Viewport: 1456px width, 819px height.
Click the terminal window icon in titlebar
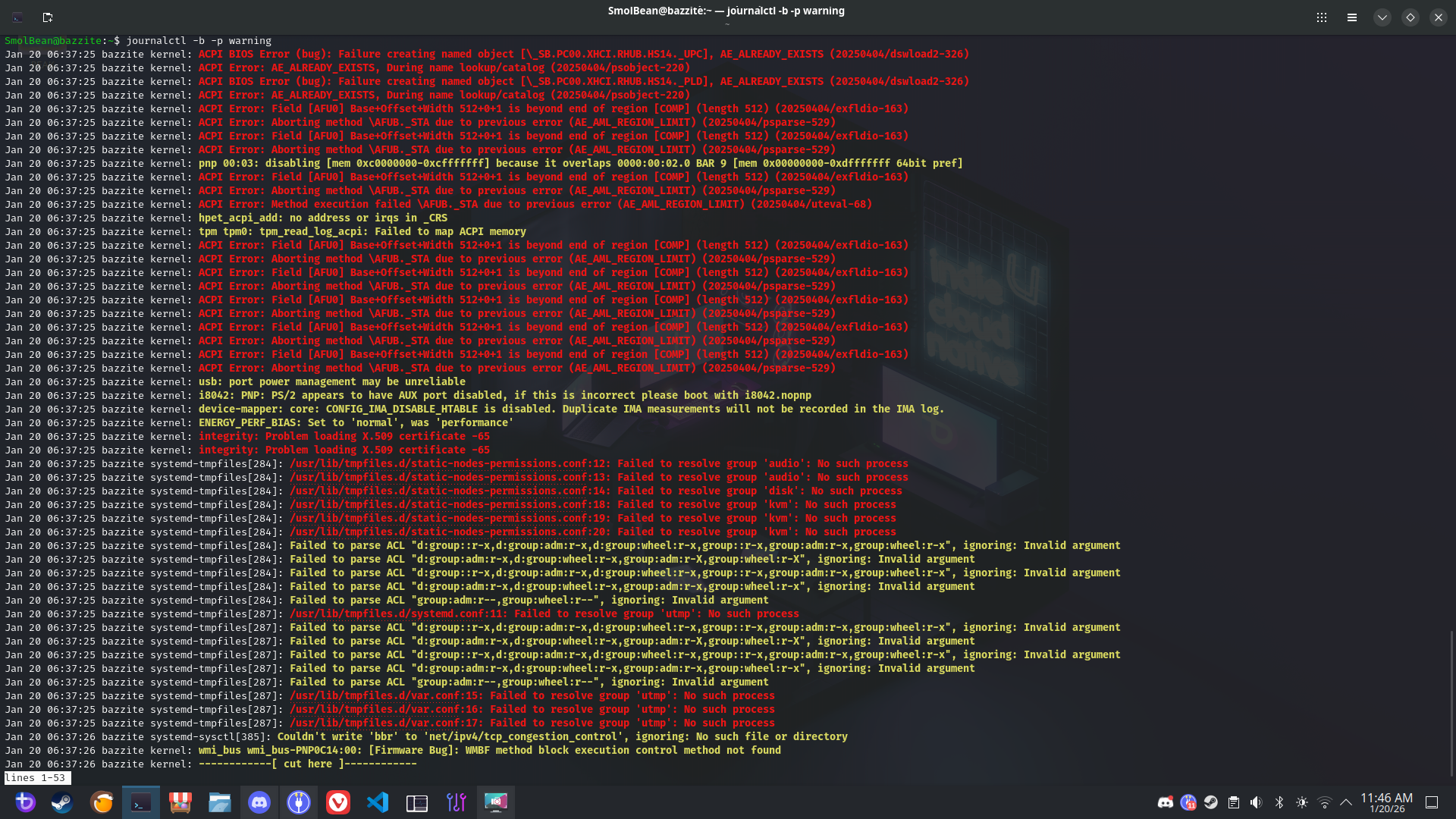tap(17, 17)
